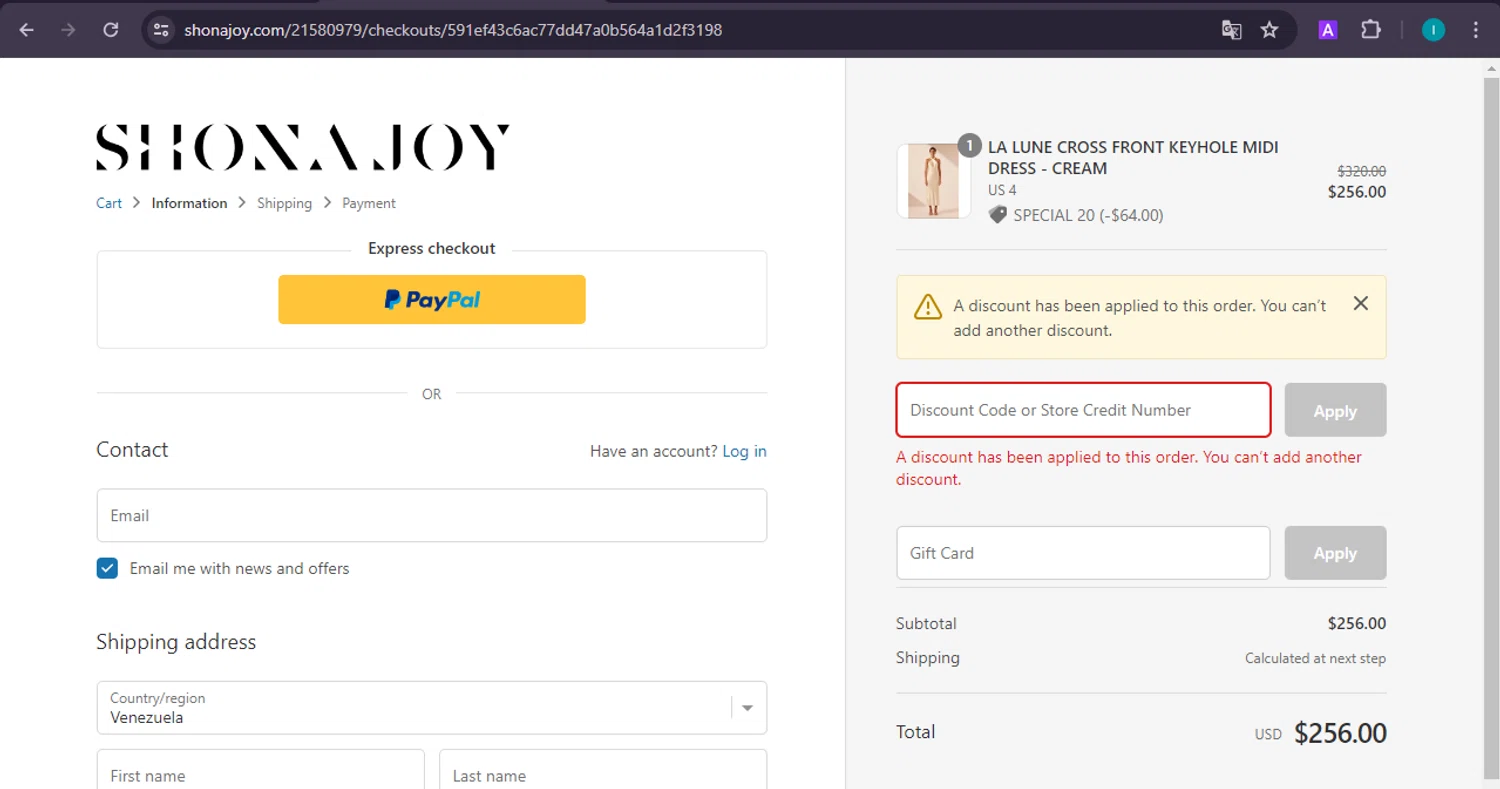Click the Subtotal label

[x=926, y=623]
